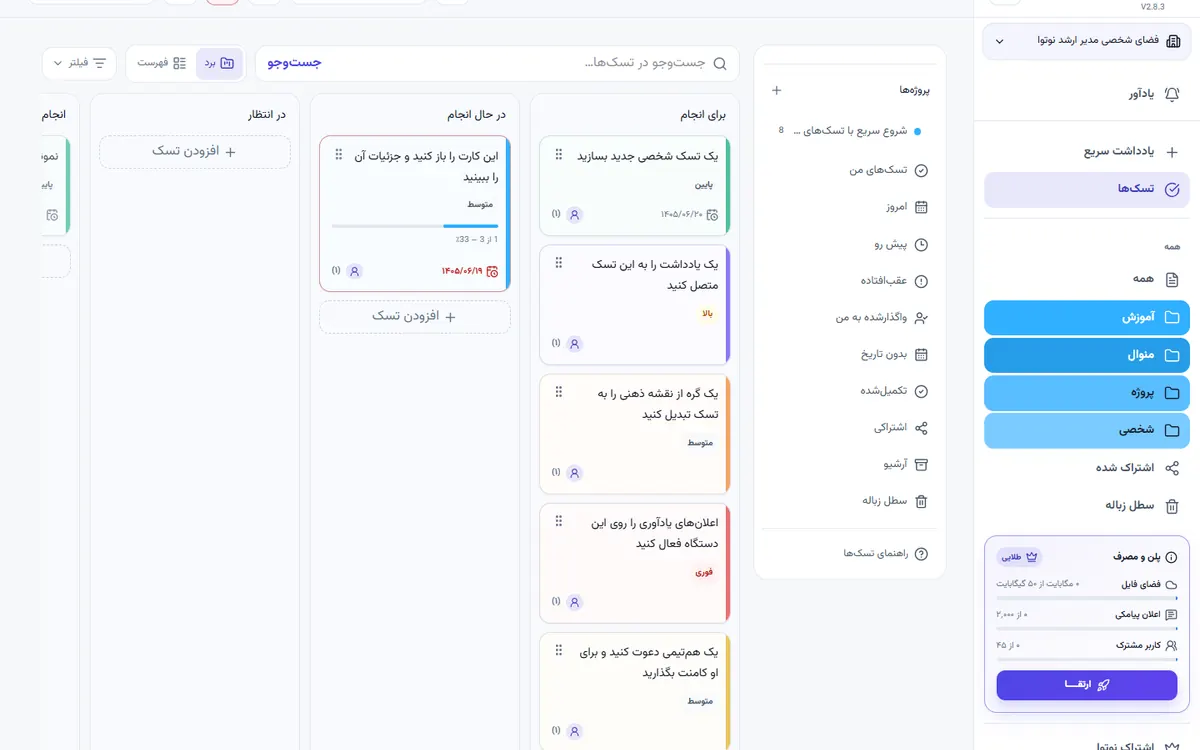Click the جست‌وجو search button
This screenshot has height=750, width=1200.
[294, 63]
